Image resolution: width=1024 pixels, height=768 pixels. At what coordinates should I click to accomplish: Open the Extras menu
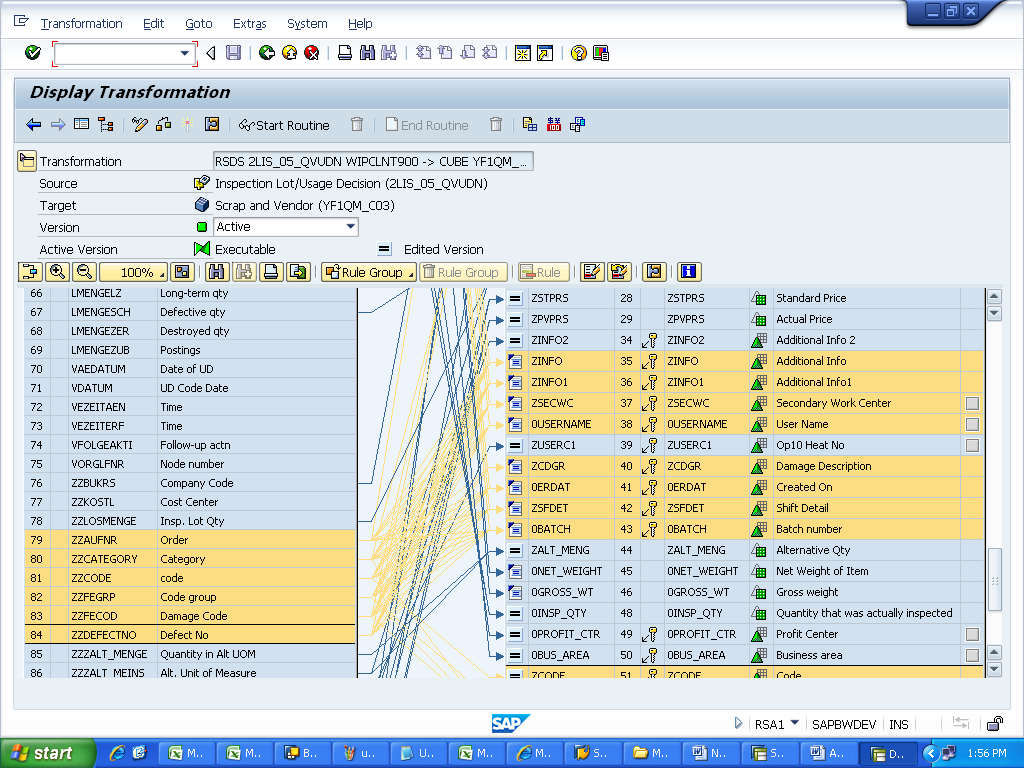(249, 24)
